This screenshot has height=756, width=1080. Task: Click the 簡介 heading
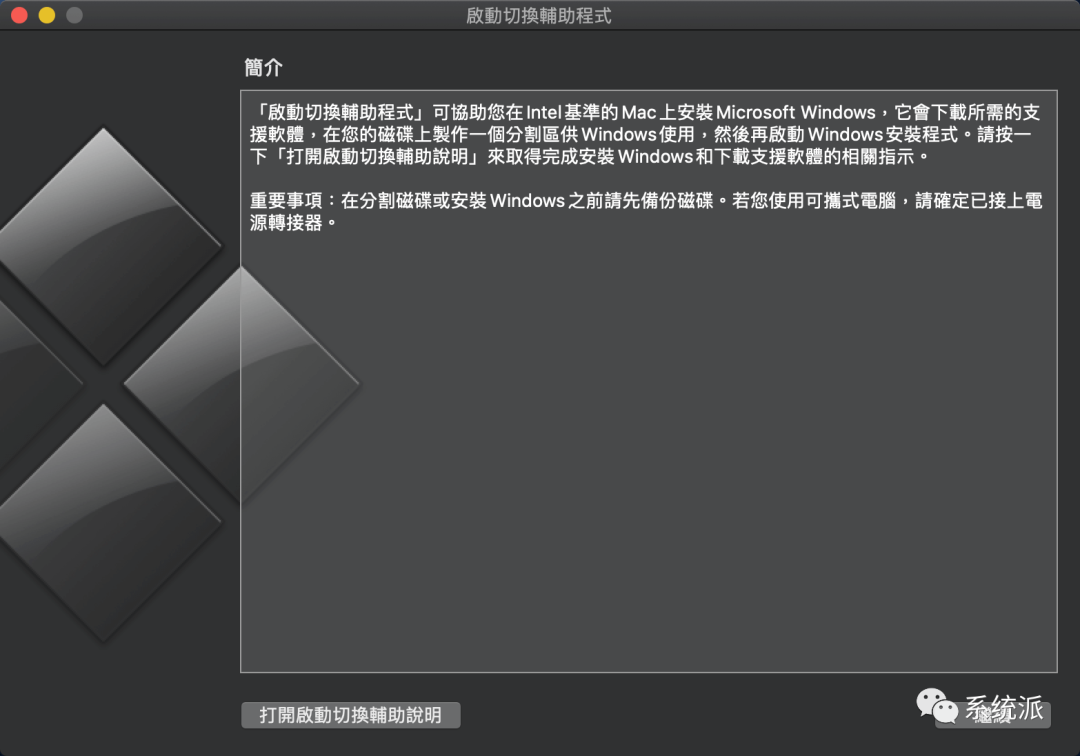(x=263, y=67)
